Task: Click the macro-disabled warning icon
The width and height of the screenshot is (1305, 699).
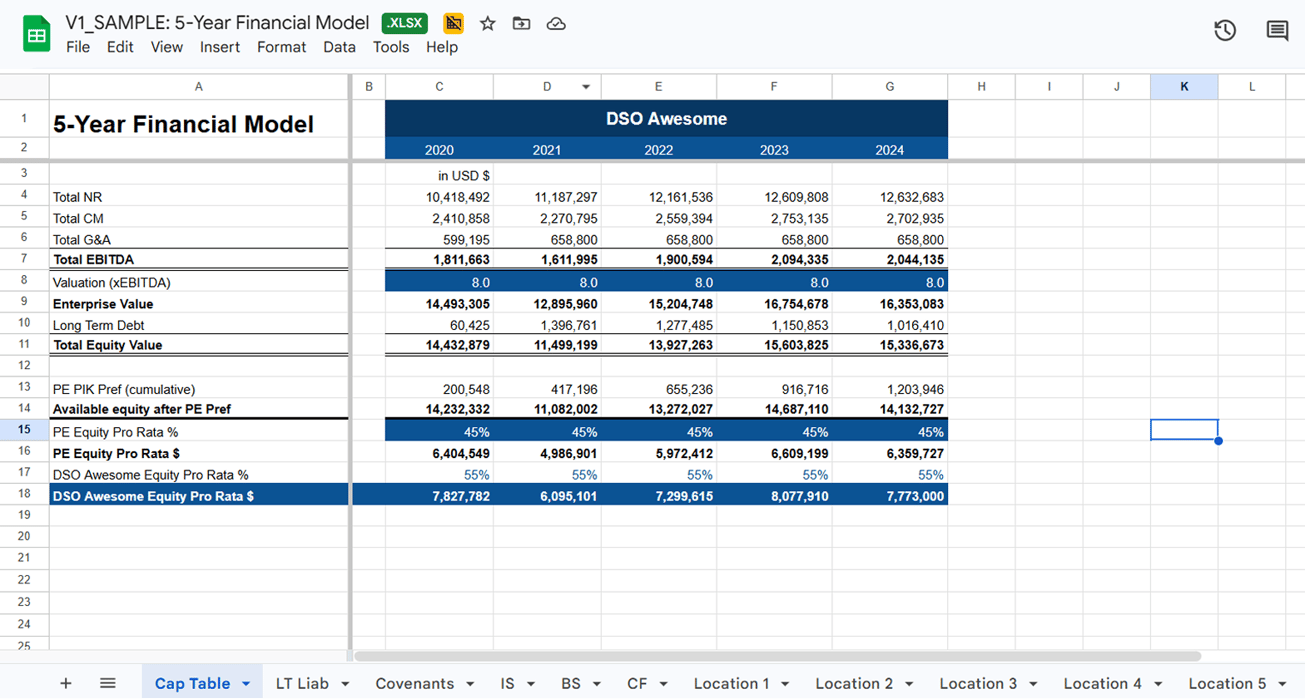Action: [x=453, y=23]
